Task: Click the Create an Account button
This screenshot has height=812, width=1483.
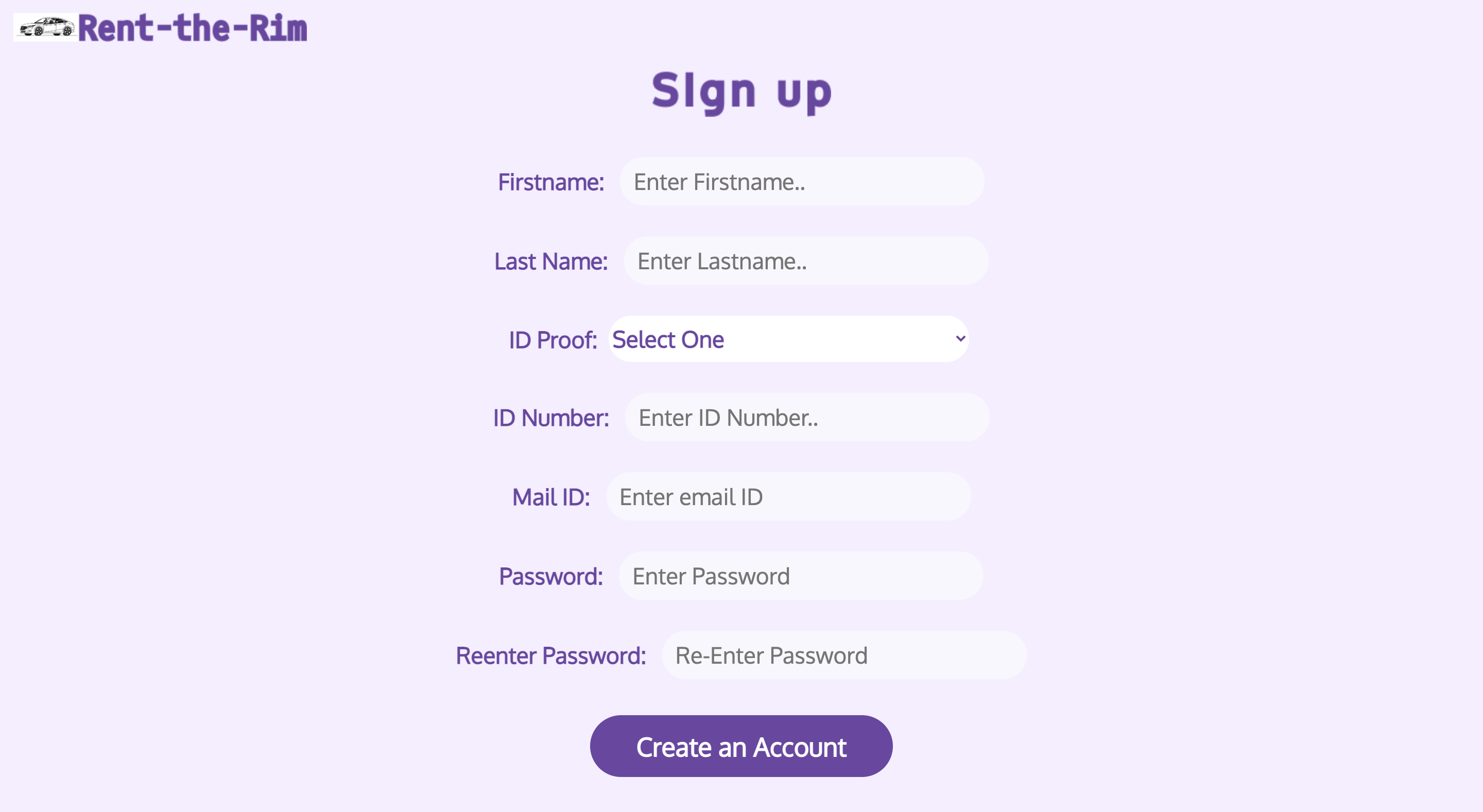Action: [x=740, y=746]
